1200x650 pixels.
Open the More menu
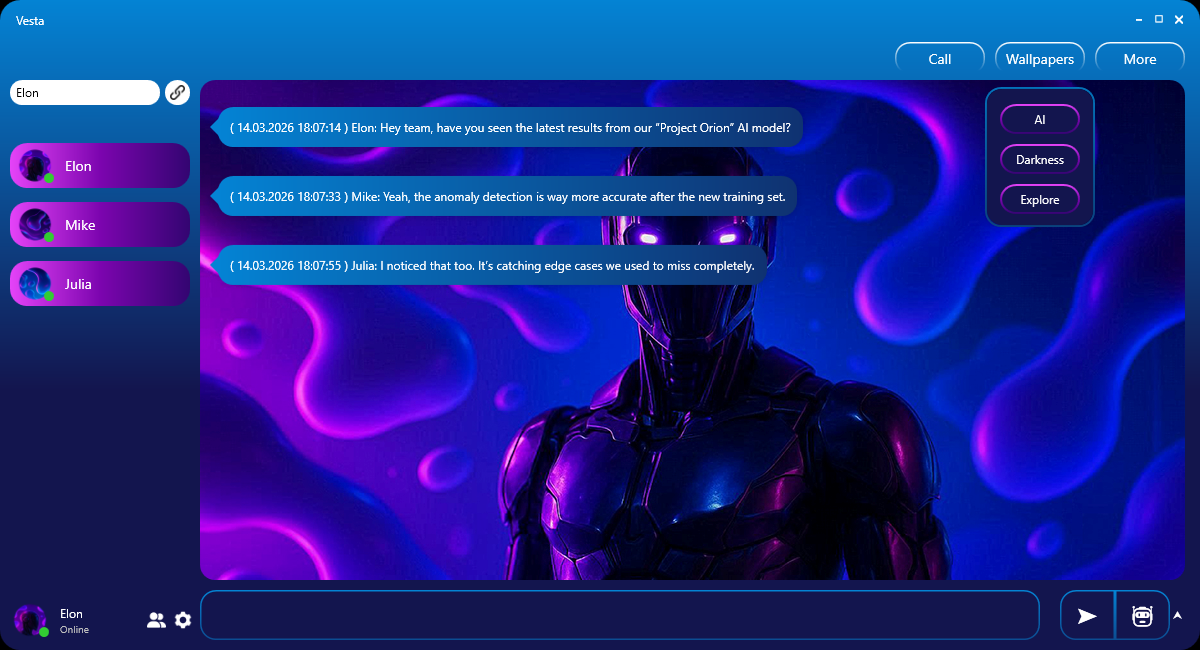point(1139,59)
